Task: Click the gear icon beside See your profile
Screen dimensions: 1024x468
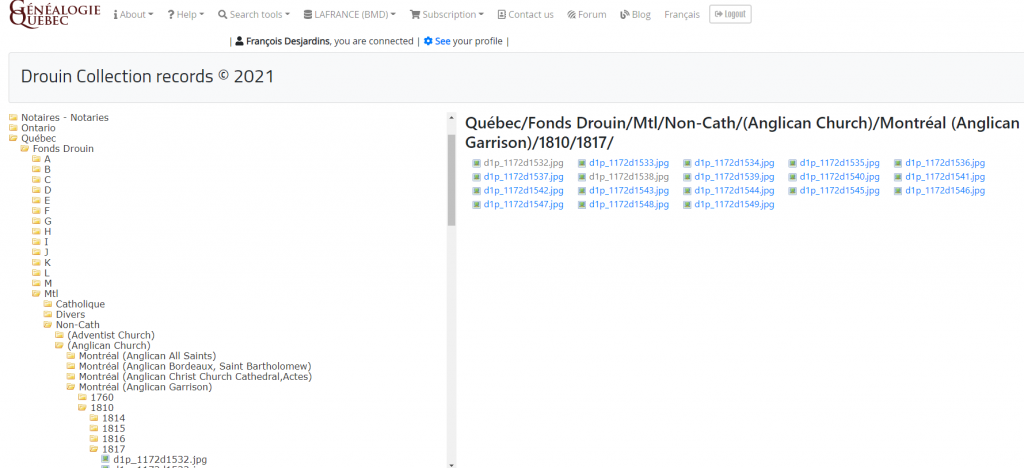Action: tap(428, 41)
